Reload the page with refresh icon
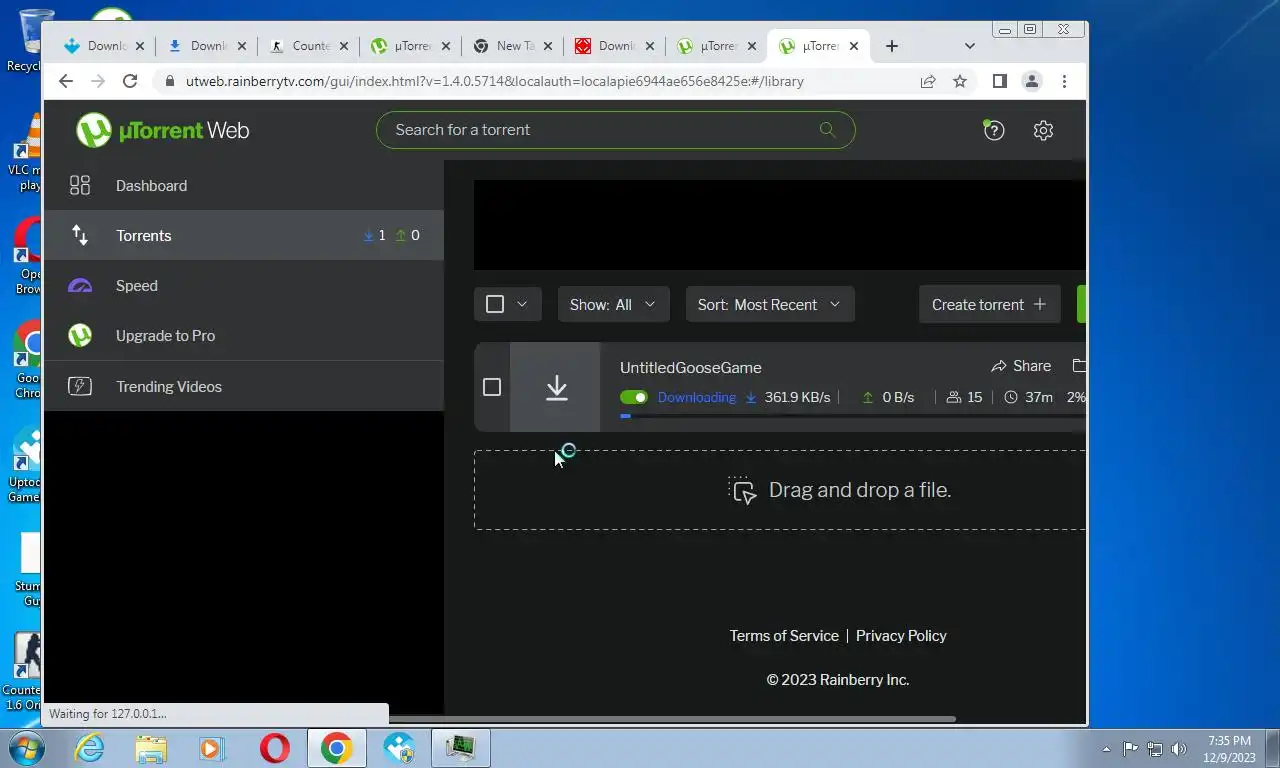This screenshot has width=1280, height=768. tap(130, 81)
